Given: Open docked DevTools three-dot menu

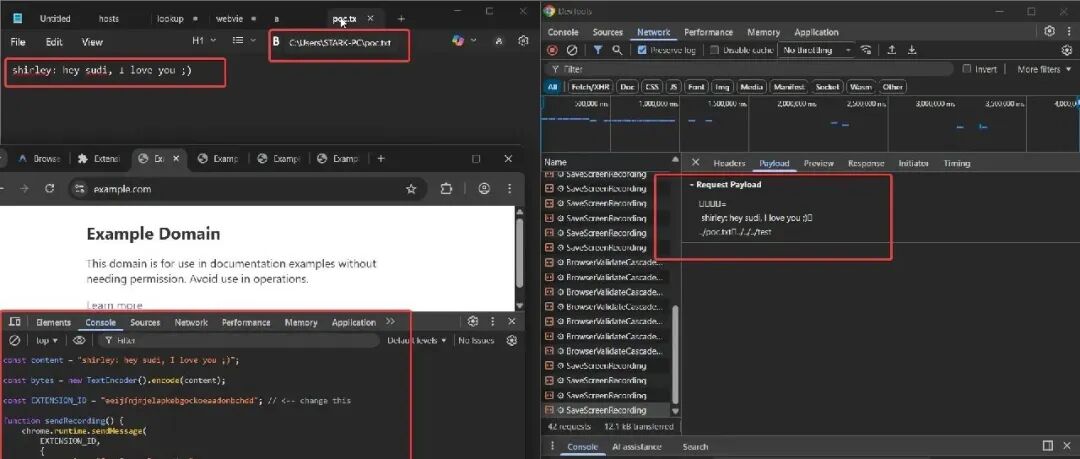Looking at the screenshot, I should (492, 322).
